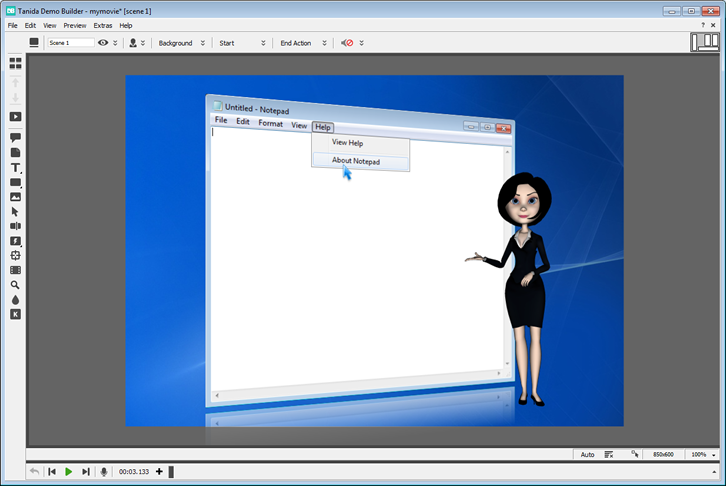Play the scene with green play button
Viewport: 726px width, 486px height.
pos(69,472)
